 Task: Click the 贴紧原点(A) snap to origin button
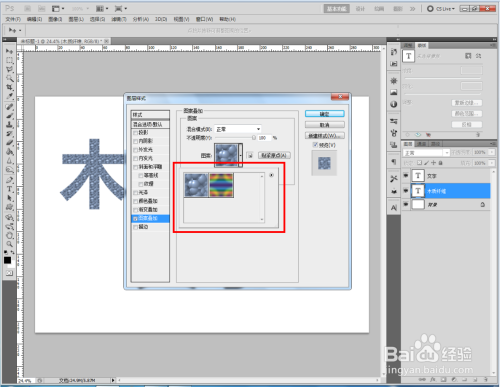(274, 155)
